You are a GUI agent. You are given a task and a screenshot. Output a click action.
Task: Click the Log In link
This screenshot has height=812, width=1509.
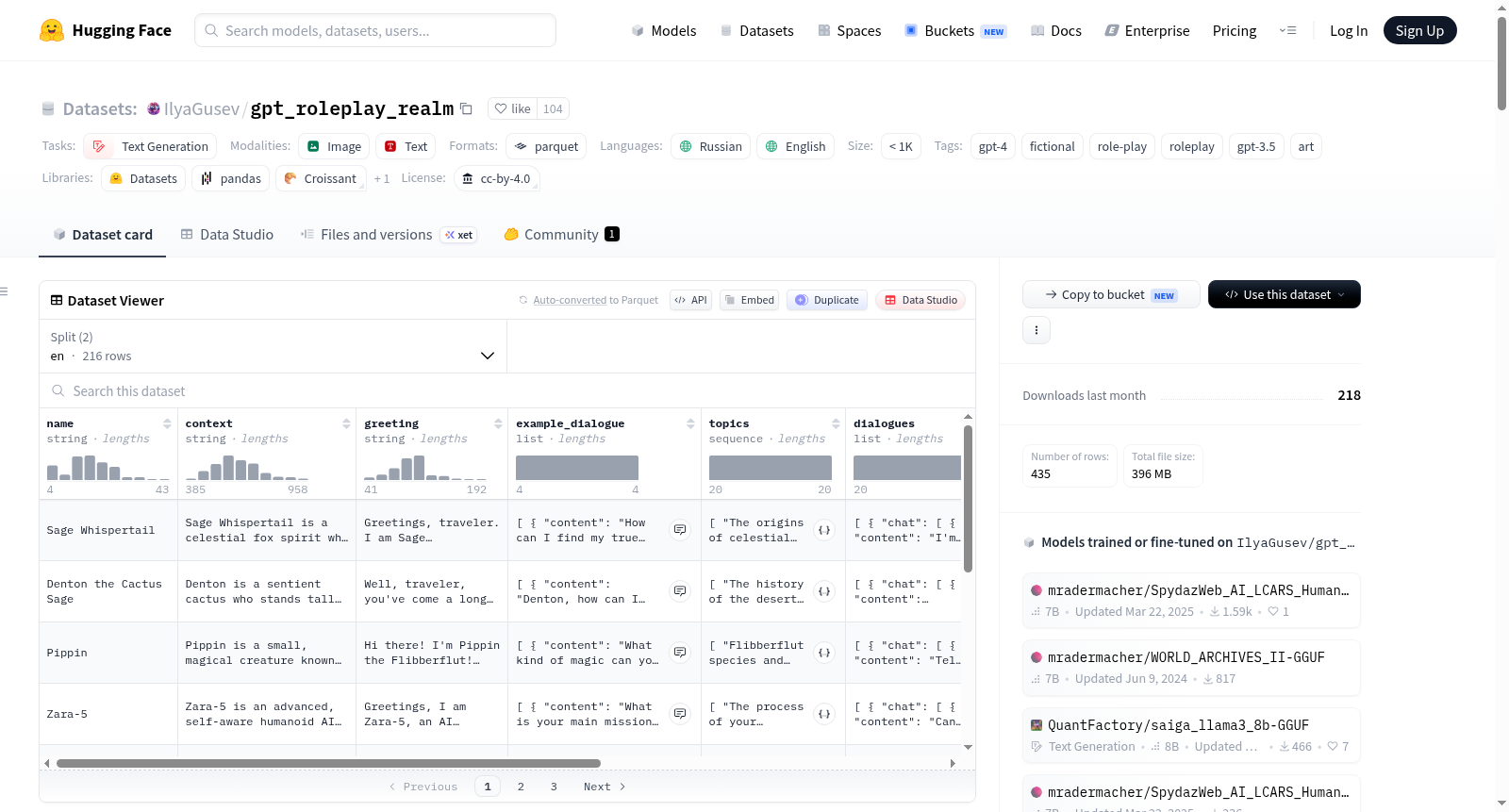pyautogui.click(x=1349, y=30)
